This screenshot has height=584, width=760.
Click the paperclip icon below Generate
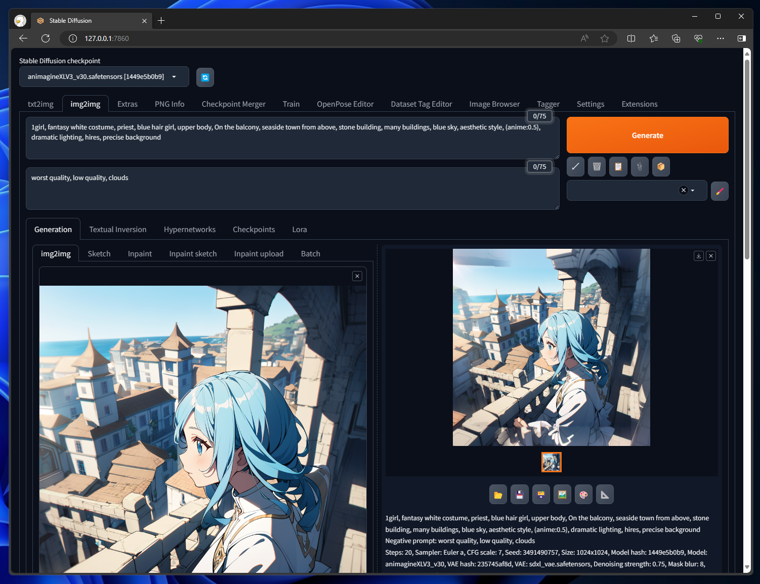click(639, 167)
